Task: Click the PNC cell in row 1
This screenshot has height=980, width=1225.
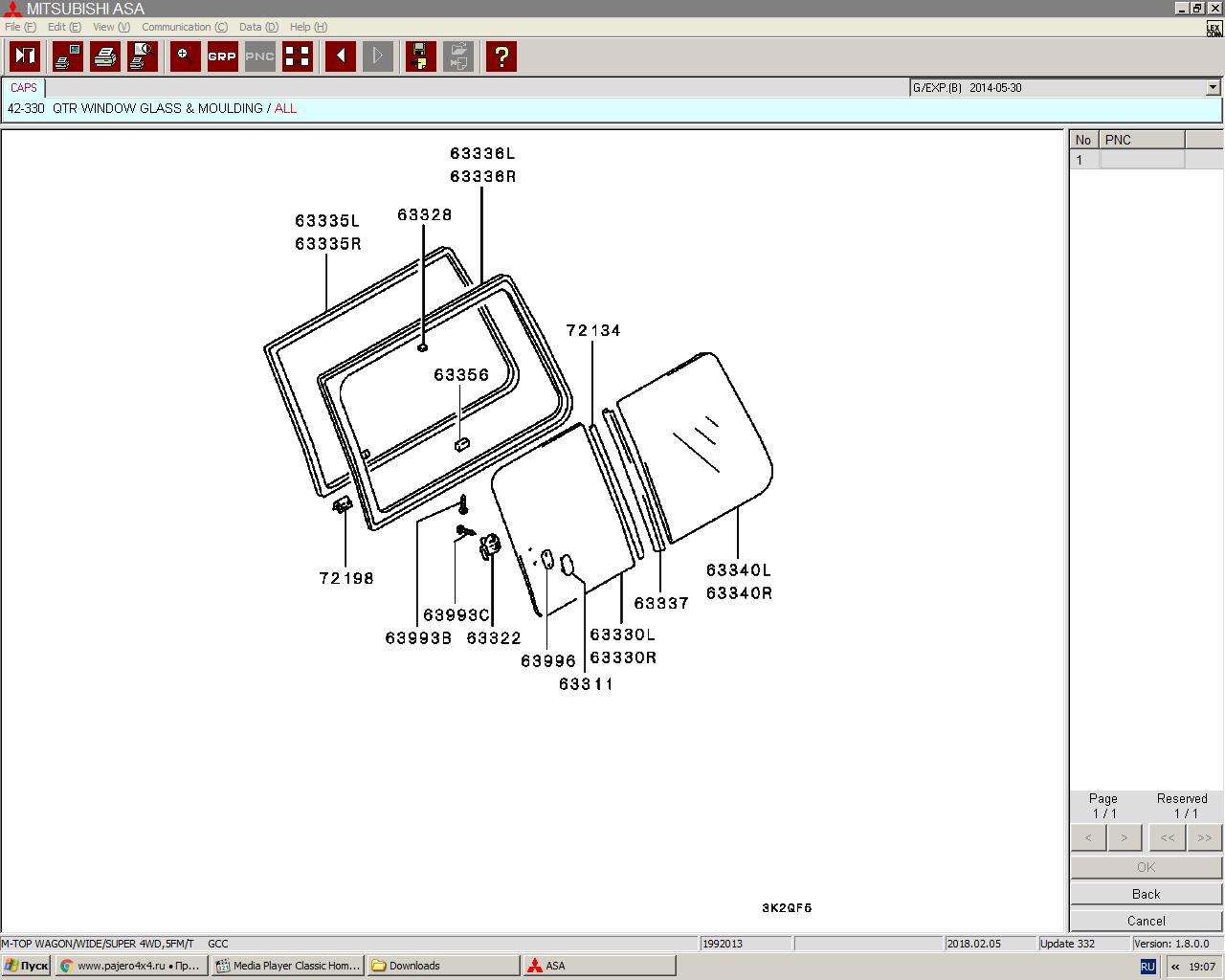Action: (x=1142, y=160)
